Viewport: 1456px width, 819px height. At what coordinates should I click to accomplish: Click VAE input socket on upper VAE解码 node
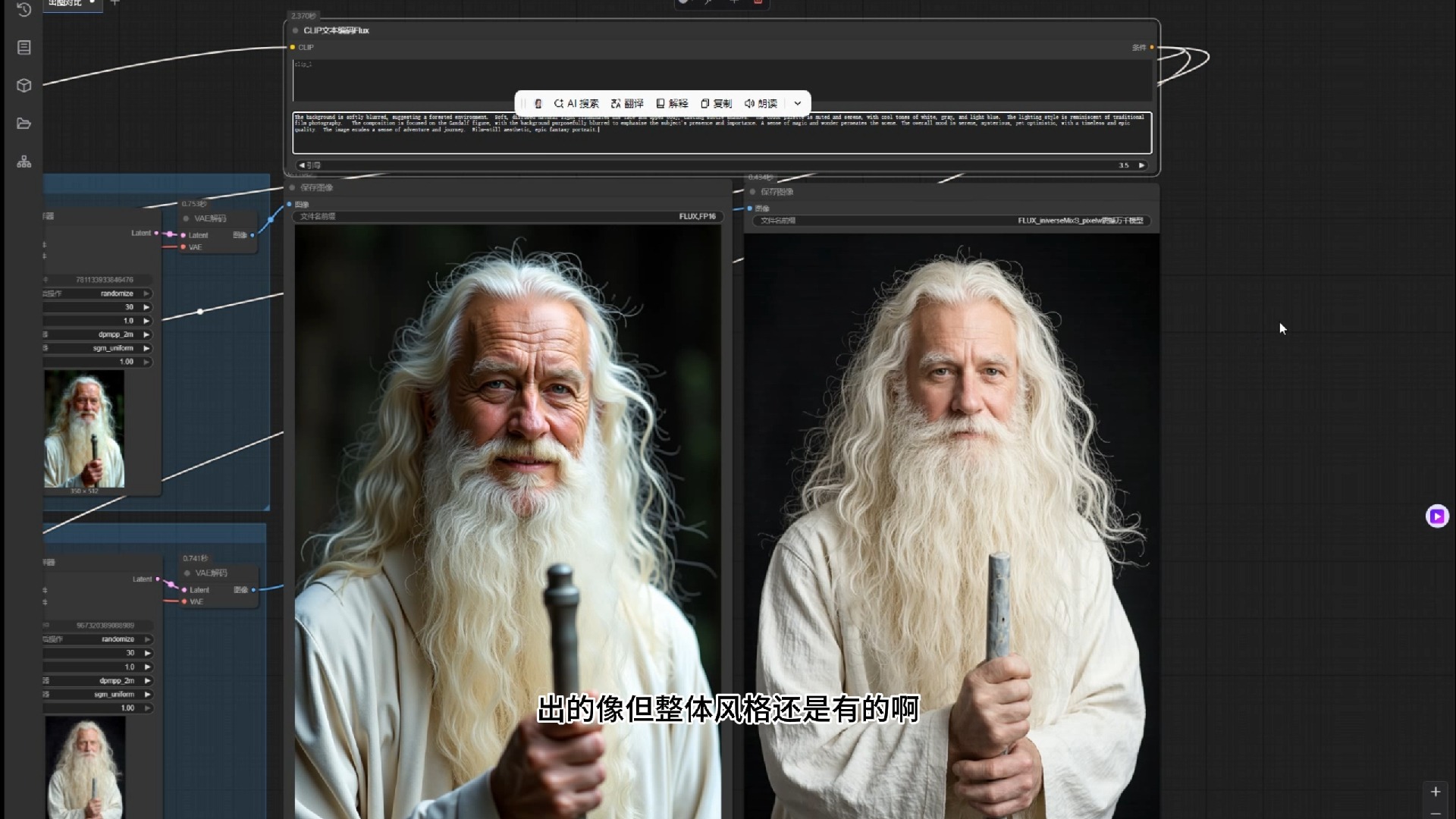184,247
